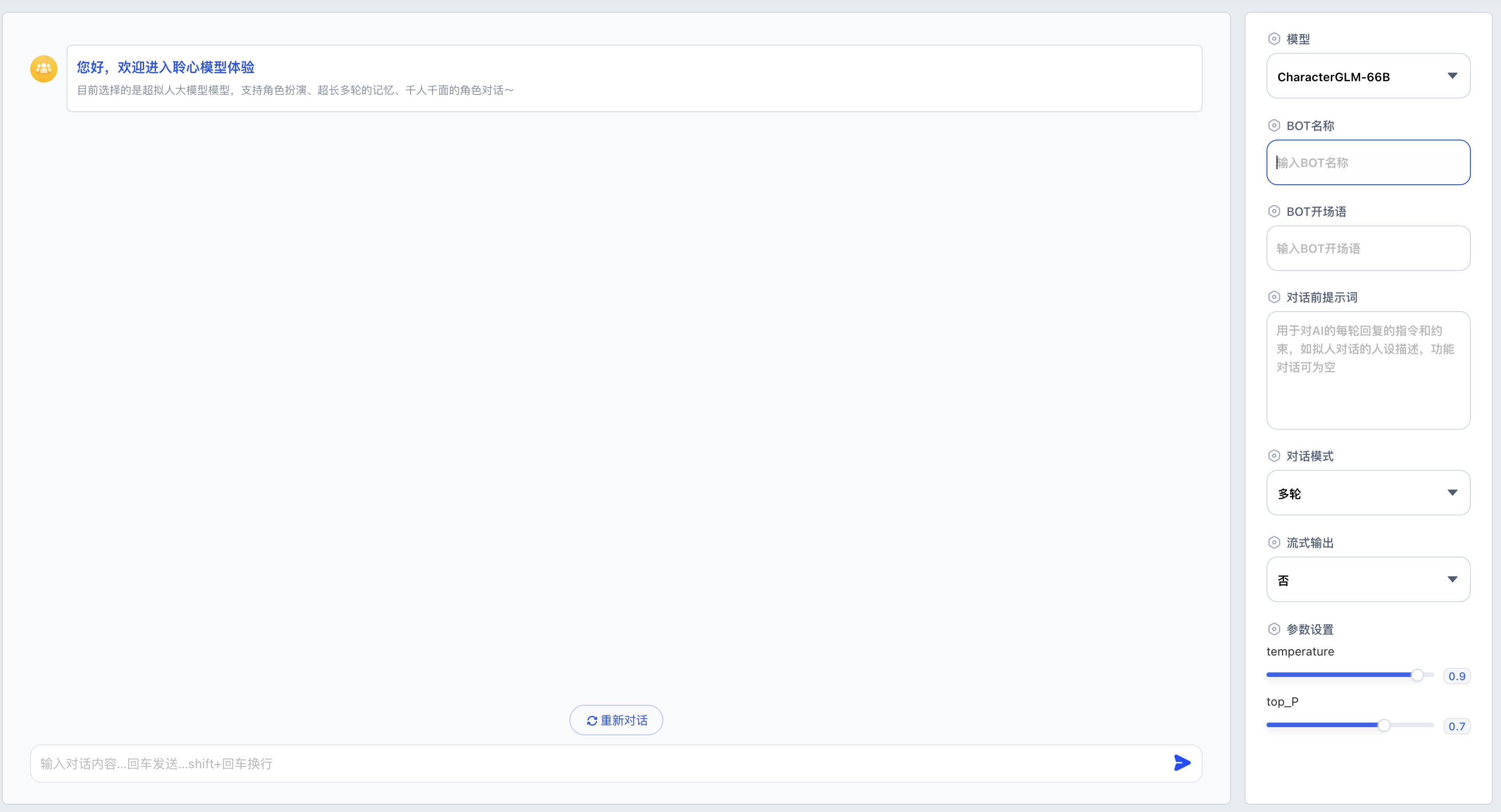
Task: Open the CharacterGLM-66B model dropdown
Action: coord(1368,76)
